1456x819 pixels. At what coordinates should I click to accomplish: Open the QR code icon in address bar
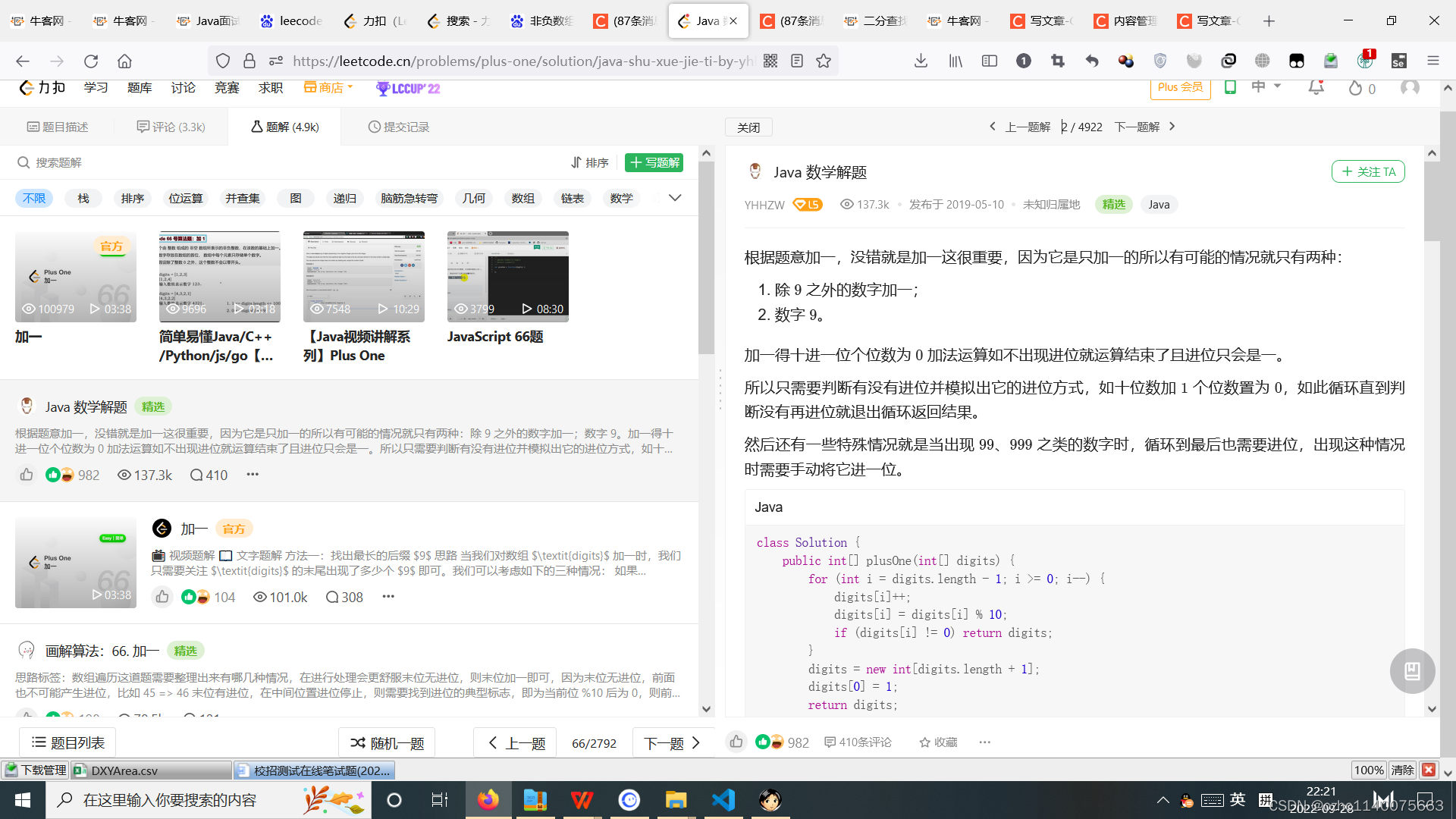pyautogui.click(x=770, y=61)
